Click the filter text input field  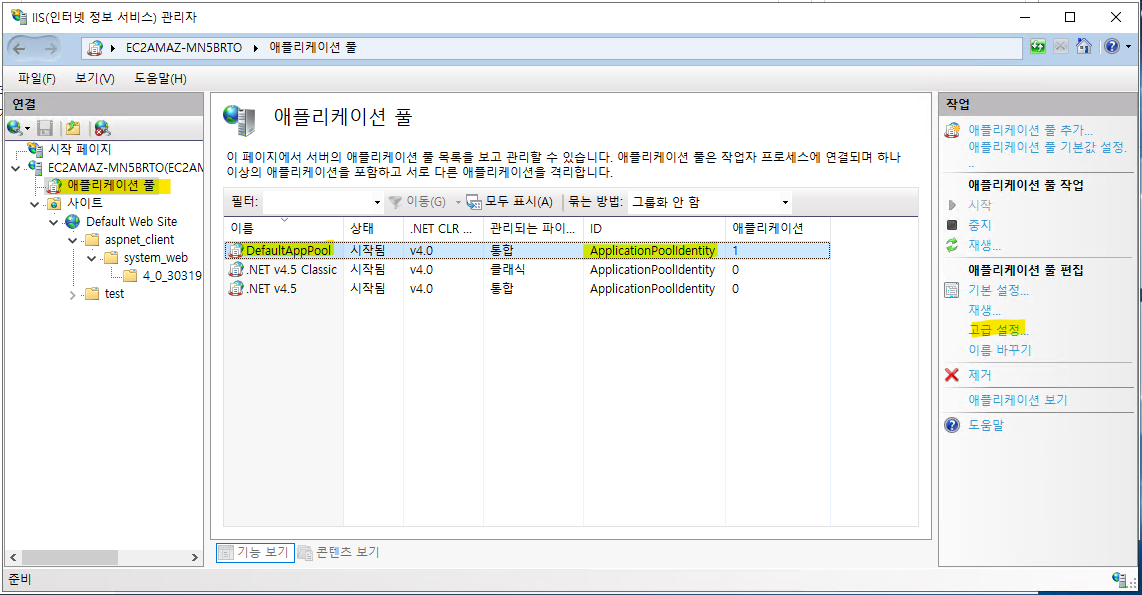318,202
